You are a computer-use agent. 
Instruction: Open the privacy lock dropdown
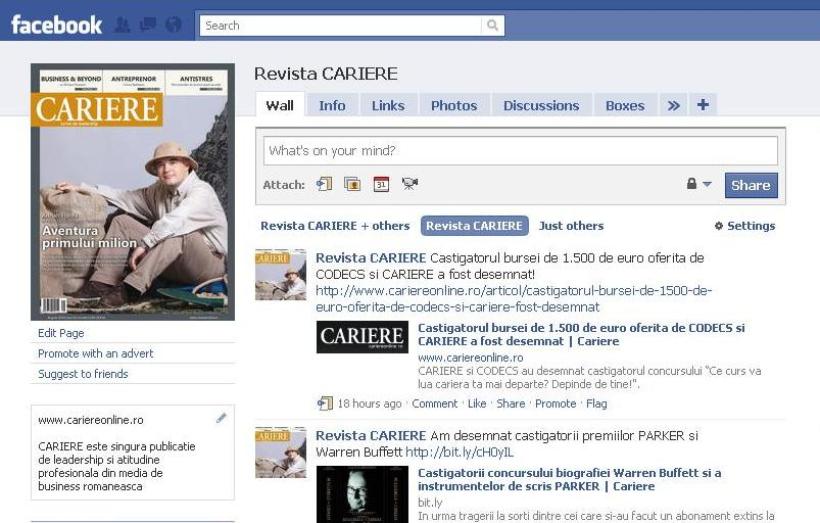(697, 184)
